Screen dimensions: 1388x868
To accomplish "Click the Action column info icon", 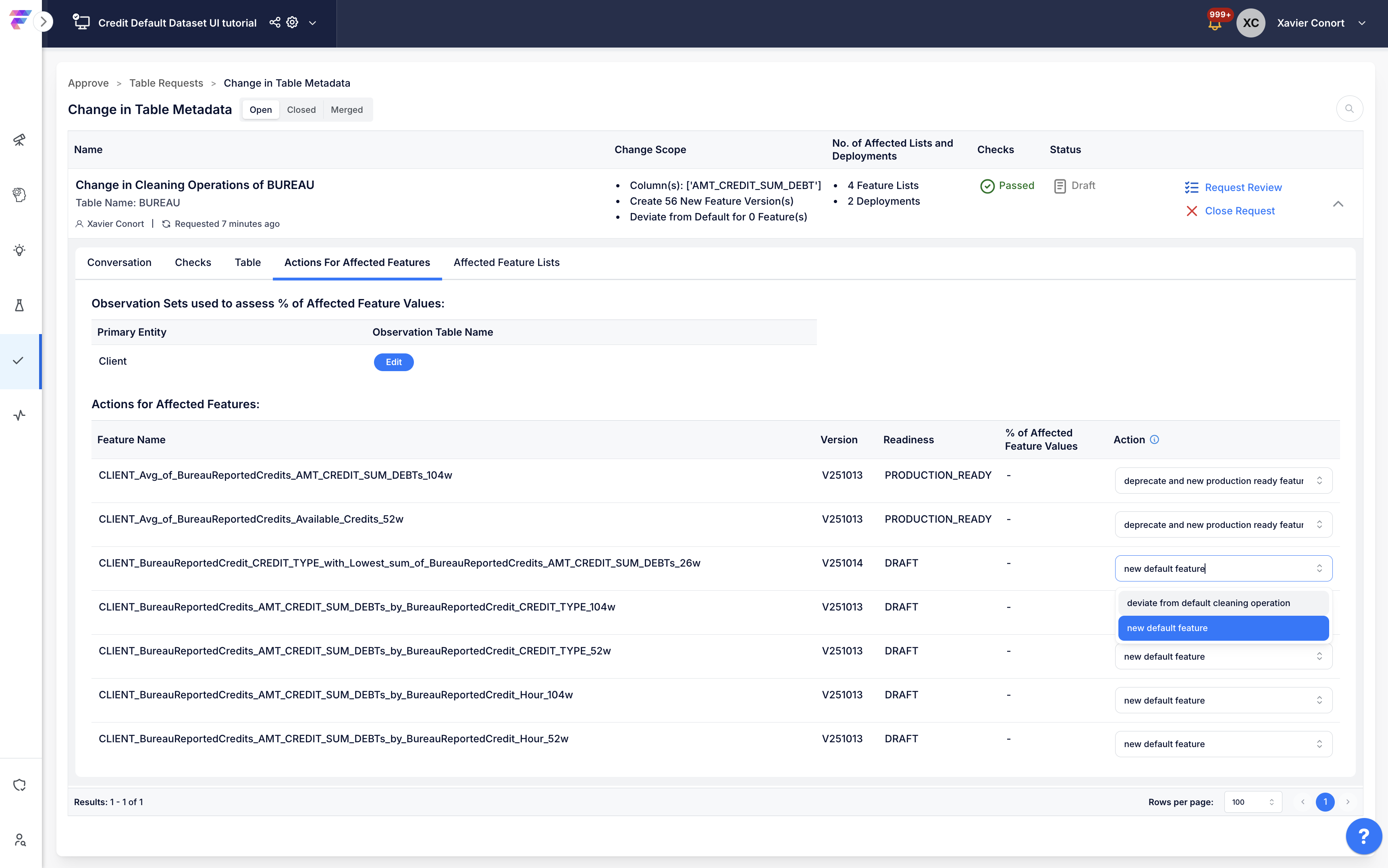I will 1154,439.
